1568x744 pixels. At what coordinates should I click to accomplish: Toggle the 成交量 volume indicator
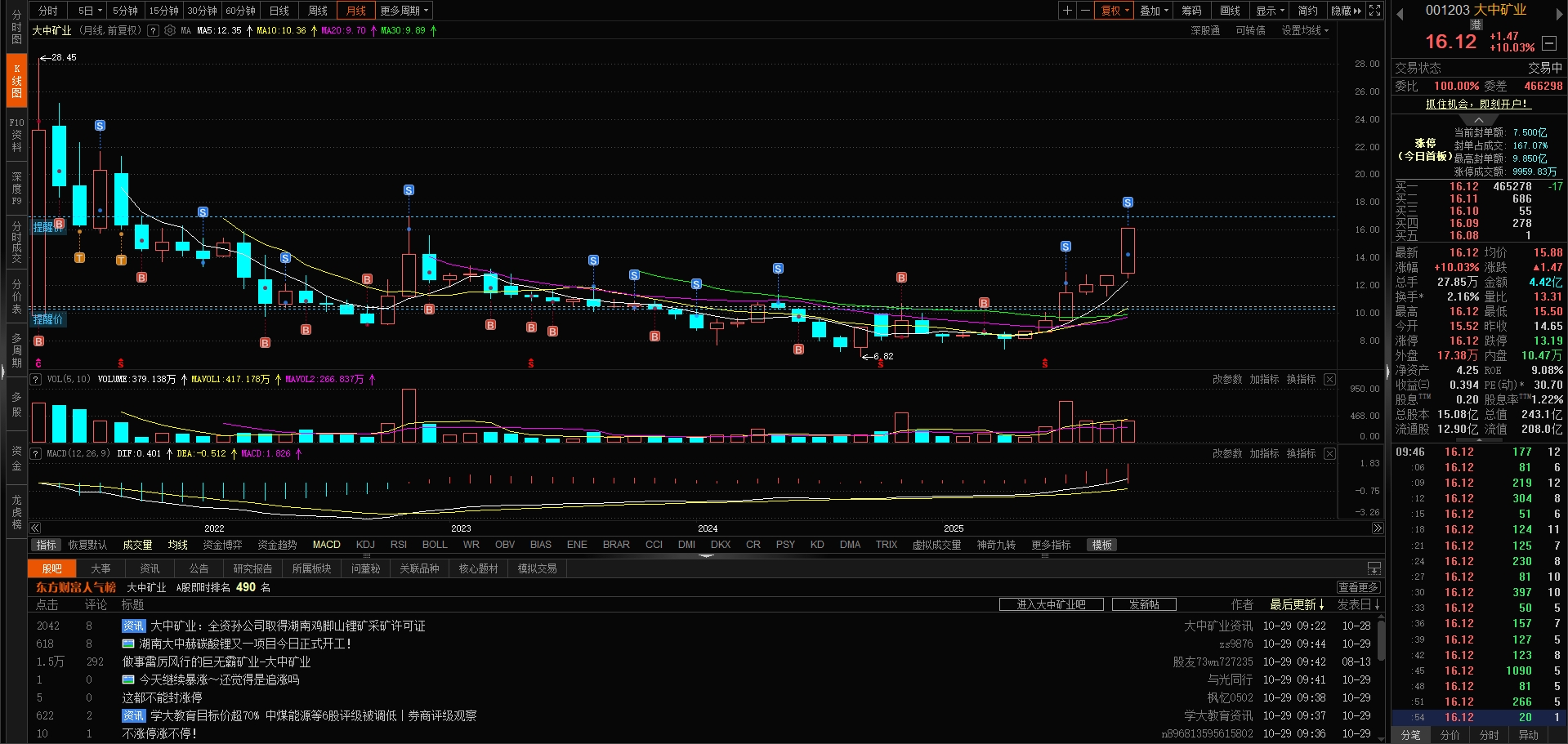point(137,545)
